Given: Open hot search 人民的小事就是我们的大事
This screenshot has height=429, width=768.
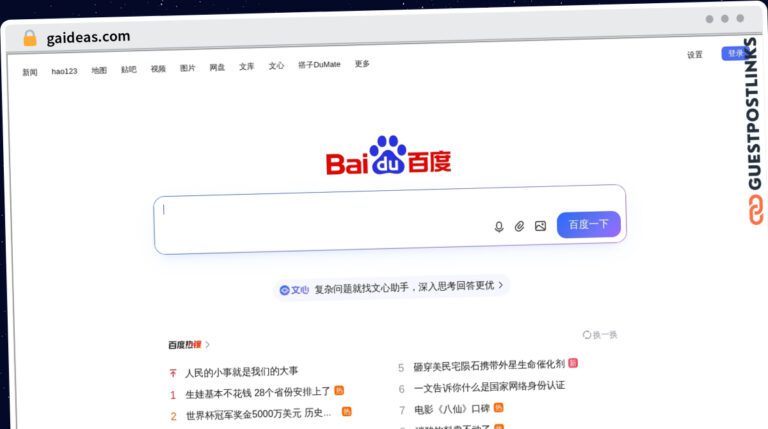Looking at the screenshot, I should pos(241,372).
